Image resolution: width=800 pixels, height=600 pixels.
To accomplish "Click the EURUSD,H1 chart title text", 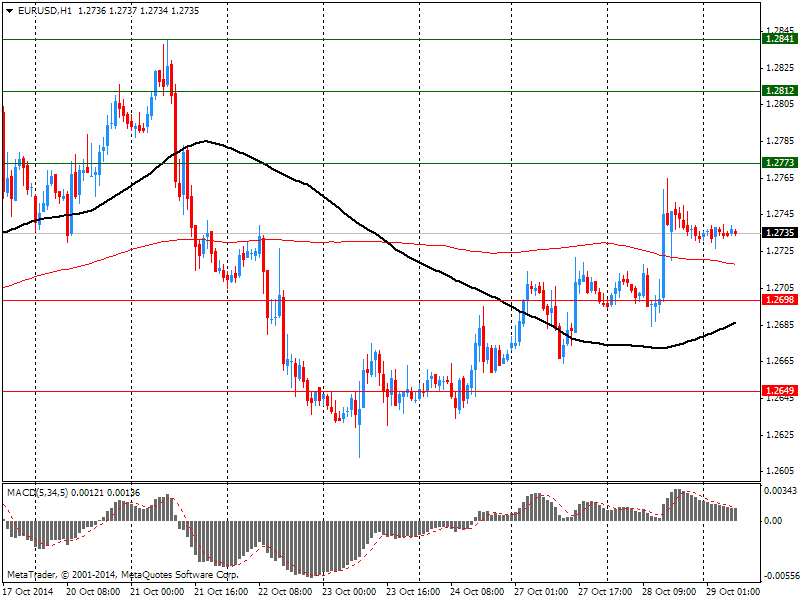I will coord(44,11).
